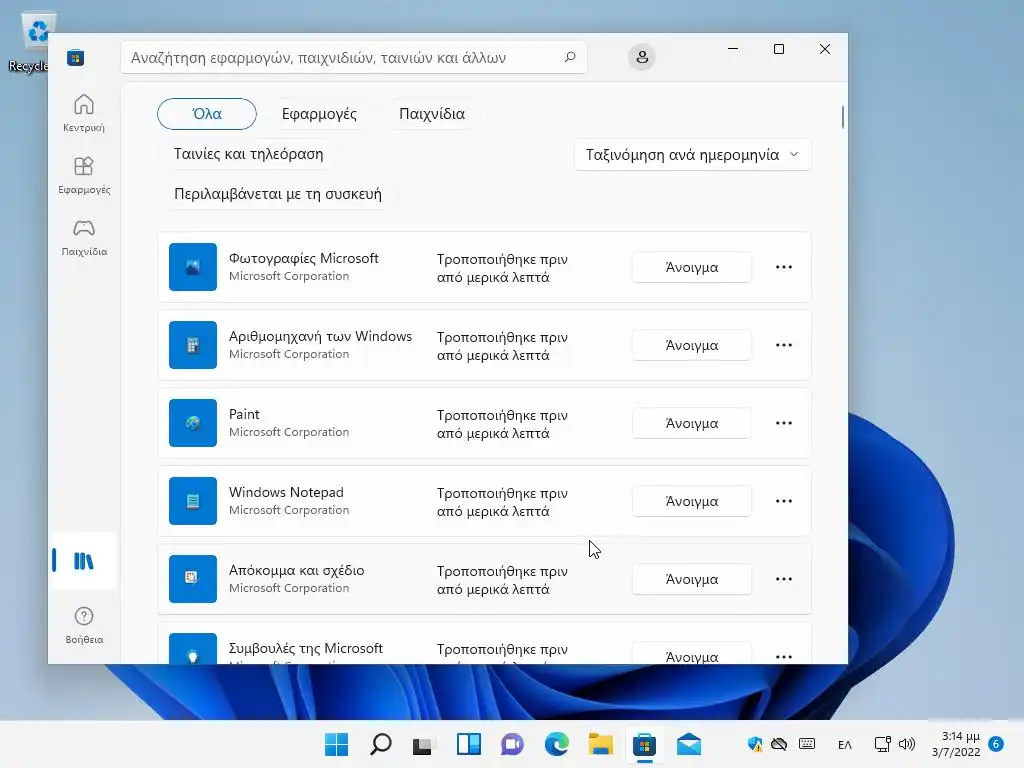
Task: Click the volume speaker tray icon
Action: tap(907, 744)
